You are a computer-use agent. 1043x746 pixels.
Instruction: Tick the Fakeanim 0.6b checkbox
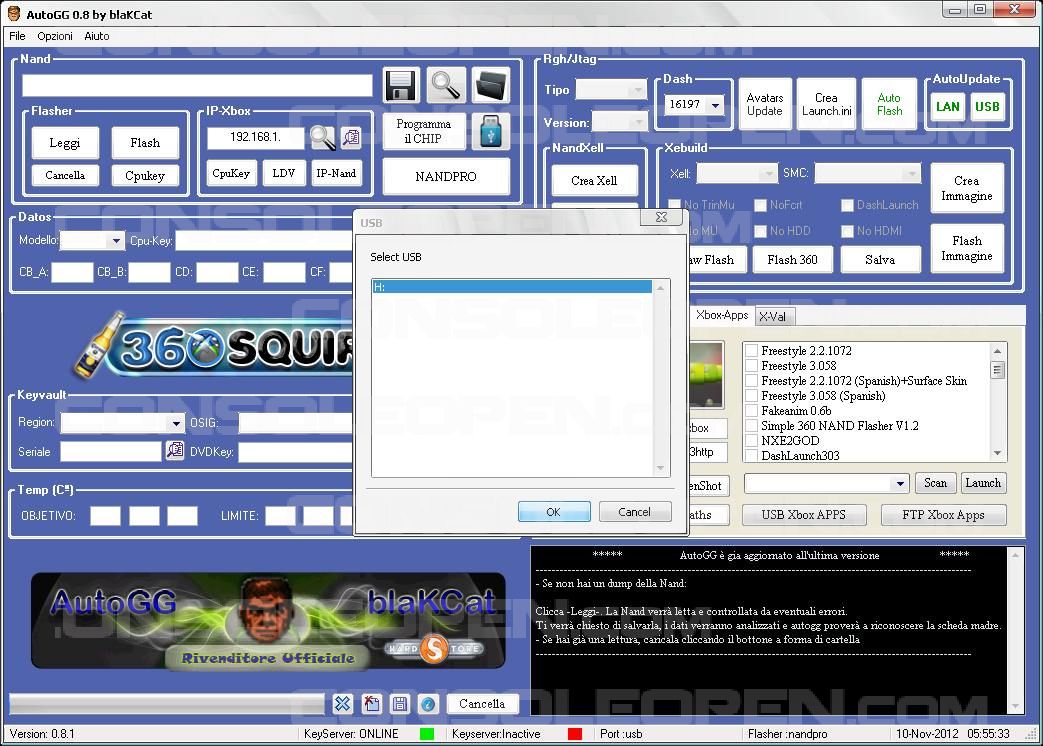(x=751, y=411)
